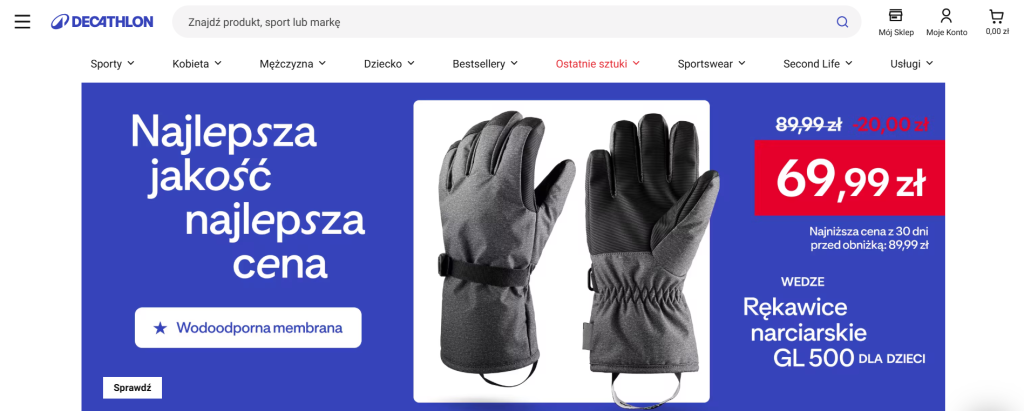The width and height of the screenshot is (1024, 411).
Task: Click the search magnifier icon
Action: pos(842,22)
